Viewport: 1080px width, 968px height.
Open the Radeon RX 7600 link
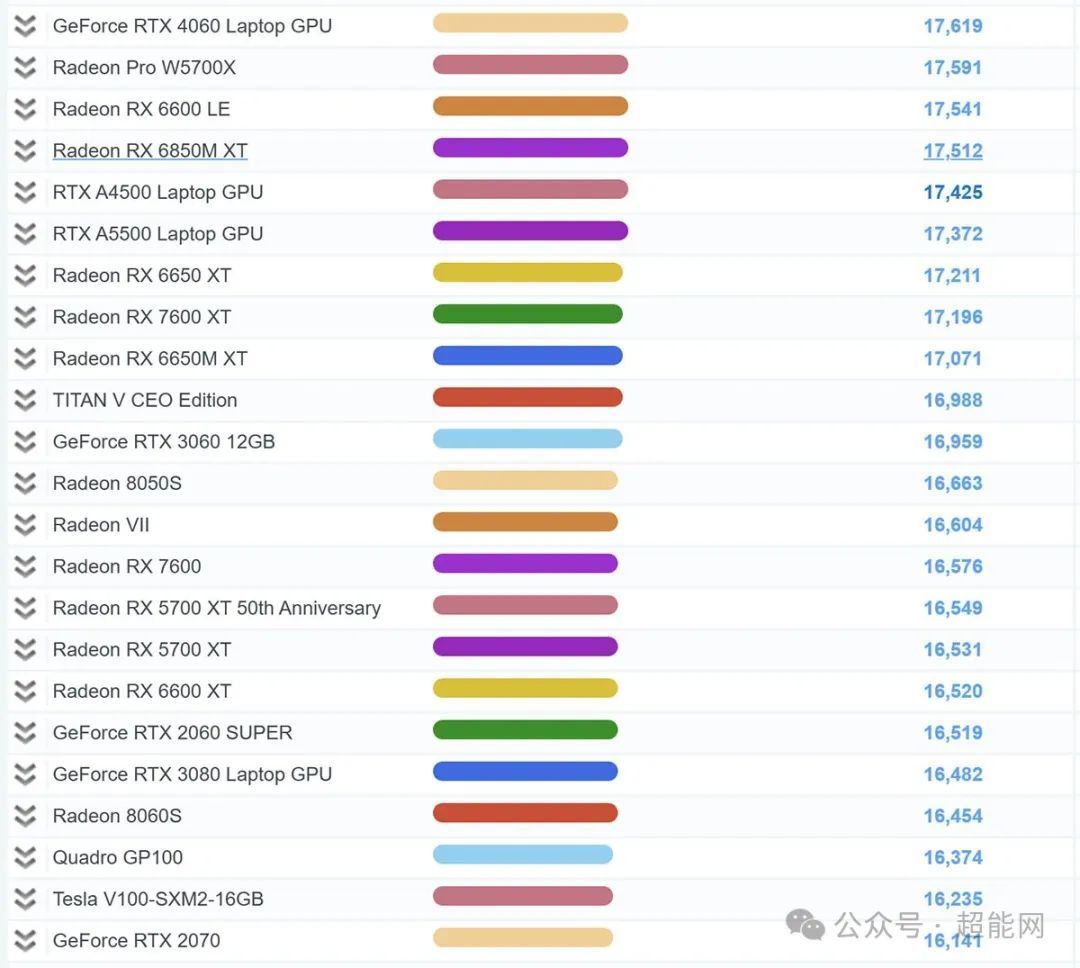pos(127,566)
